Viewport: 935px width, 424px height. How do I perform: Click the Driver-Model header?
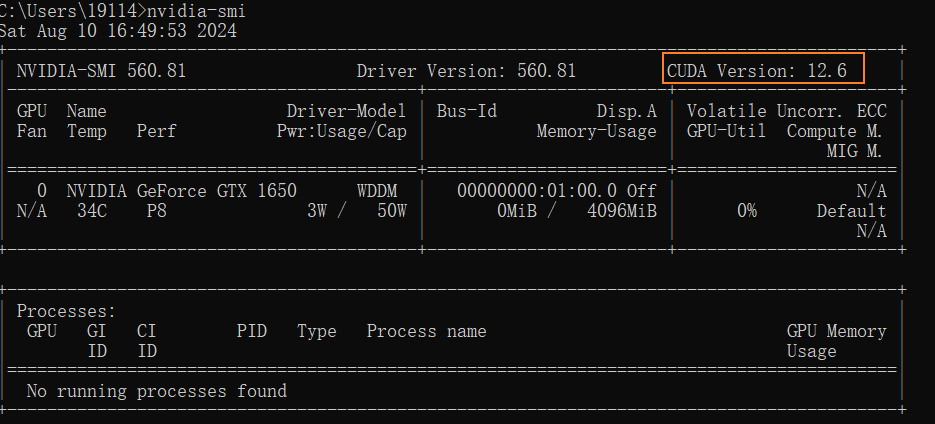(346, 111)
